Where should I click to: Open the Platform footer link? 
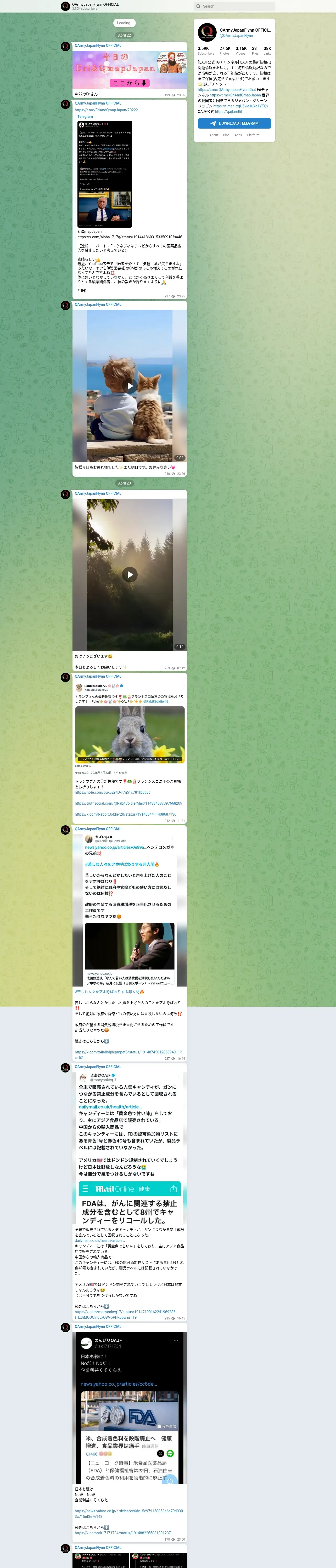[x=253, y=135]
